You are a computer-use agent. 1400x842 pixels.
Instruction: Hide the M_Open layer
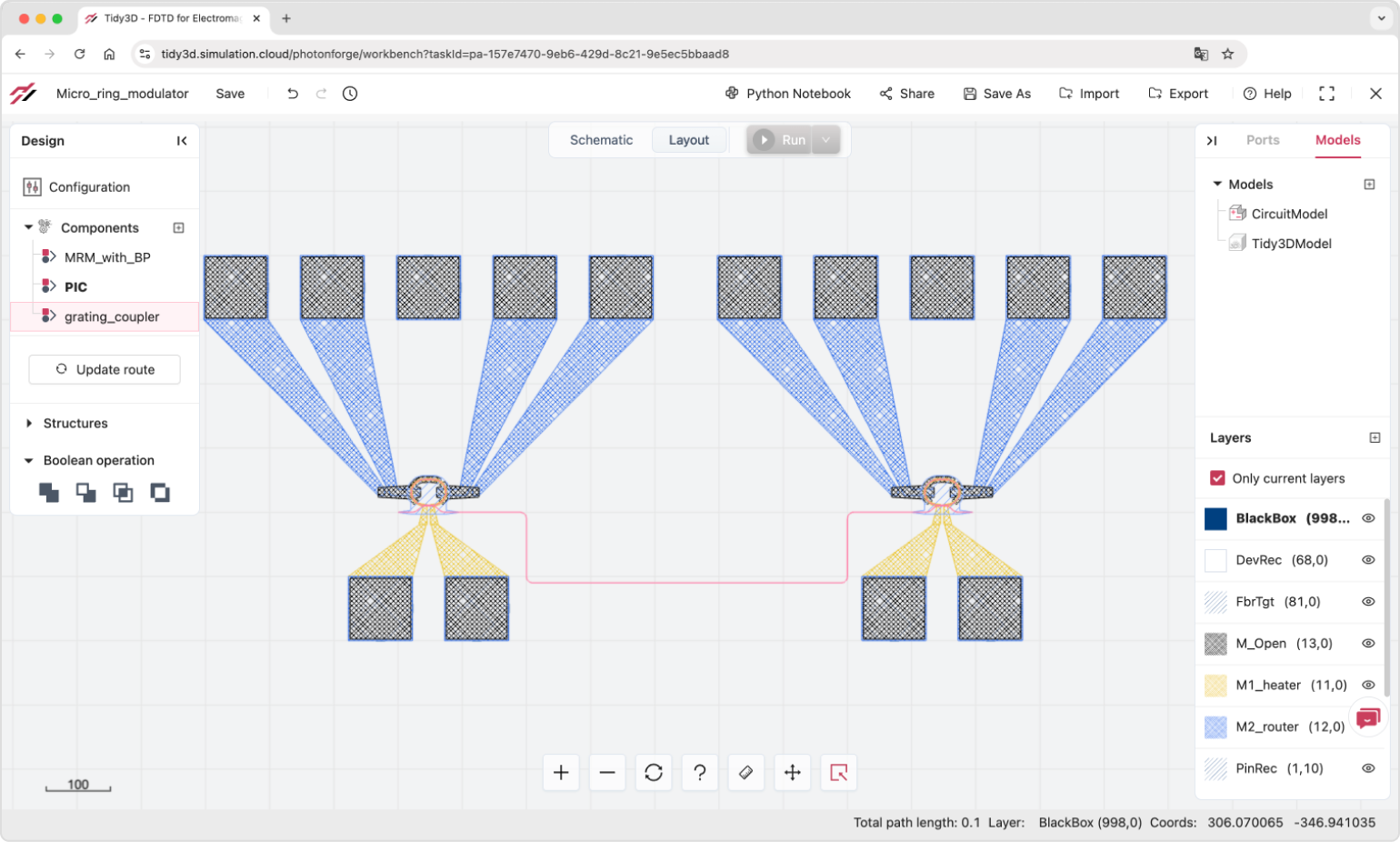coord(1367,644)
